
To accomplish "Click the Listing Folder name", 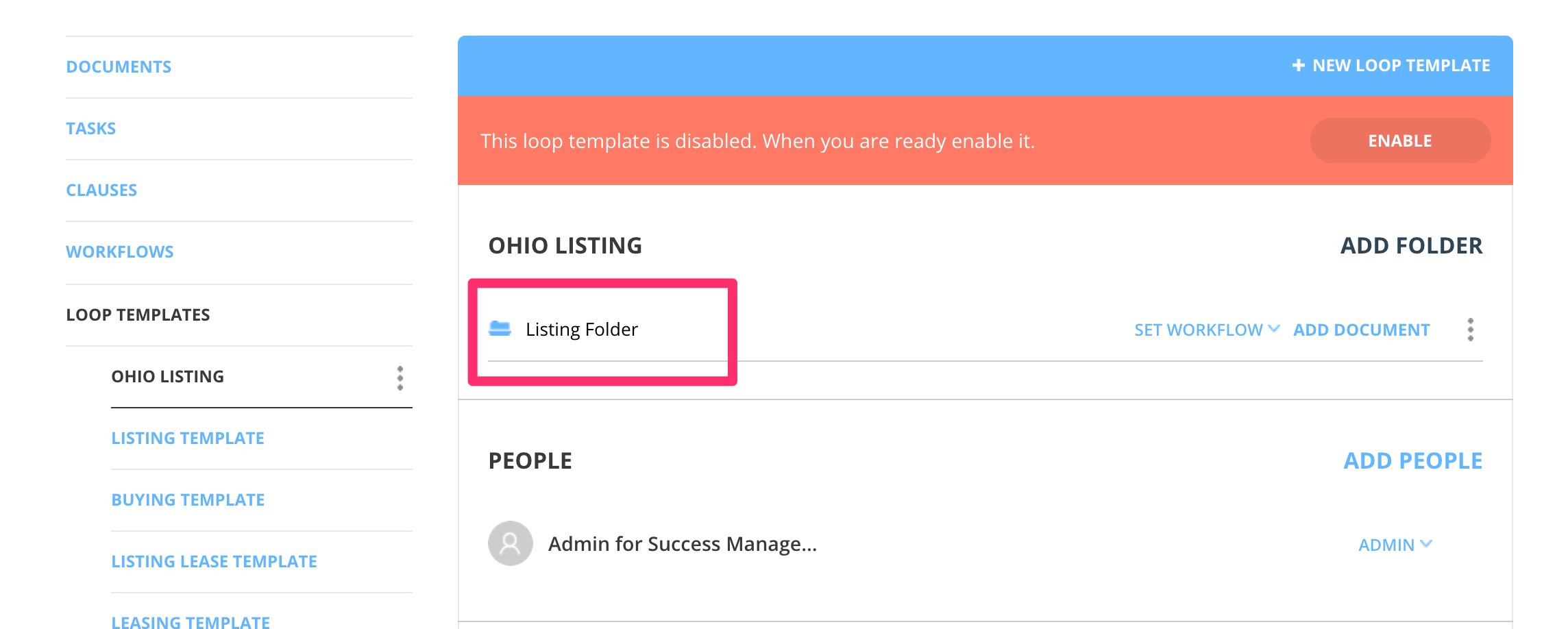I will [580, 329].
